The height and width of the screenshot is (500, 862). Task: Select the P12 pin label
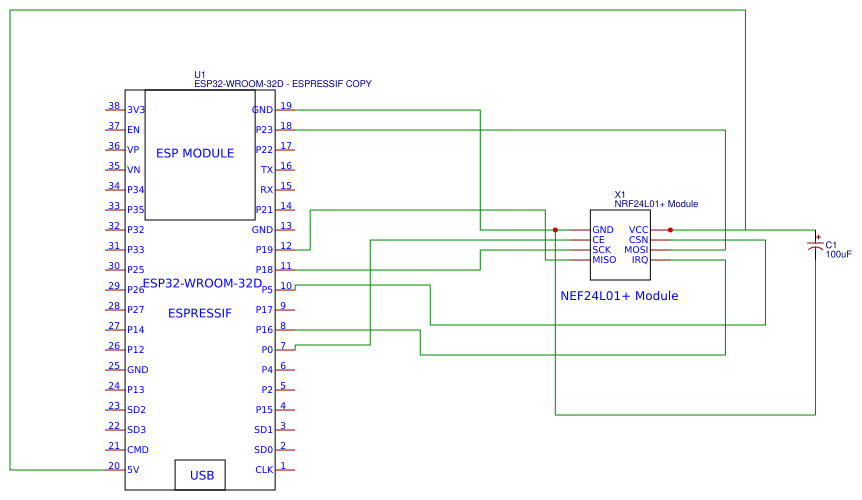pos(136,349)
